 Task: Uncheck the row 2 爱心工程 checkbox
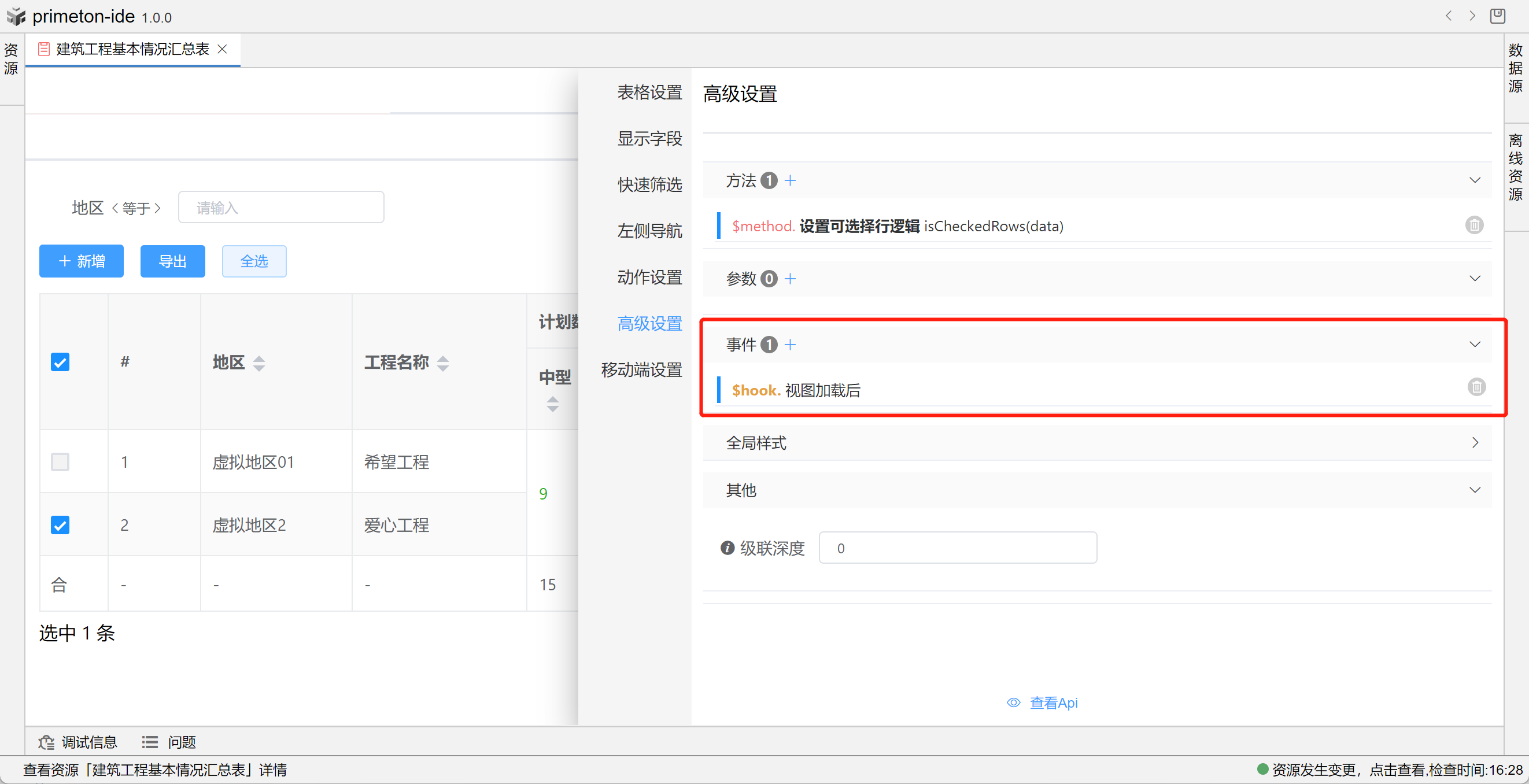(60, 524)
